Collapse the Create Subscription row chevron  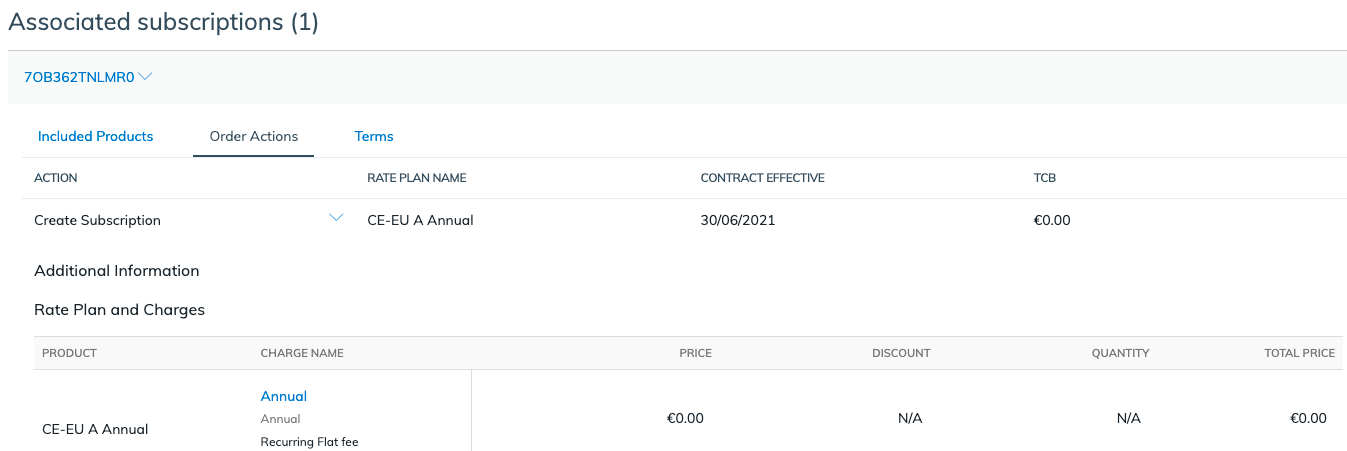pos(336,218)
